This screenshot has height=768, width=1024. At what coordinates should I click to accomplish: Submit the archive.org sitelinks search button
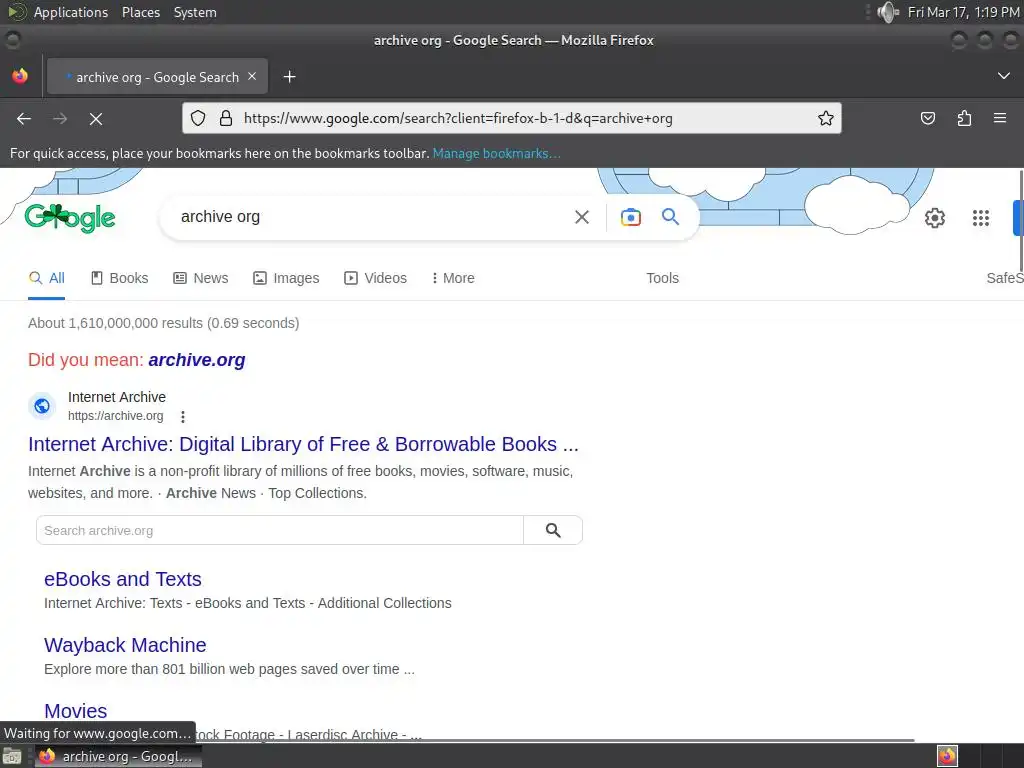[x=553, y=530]
